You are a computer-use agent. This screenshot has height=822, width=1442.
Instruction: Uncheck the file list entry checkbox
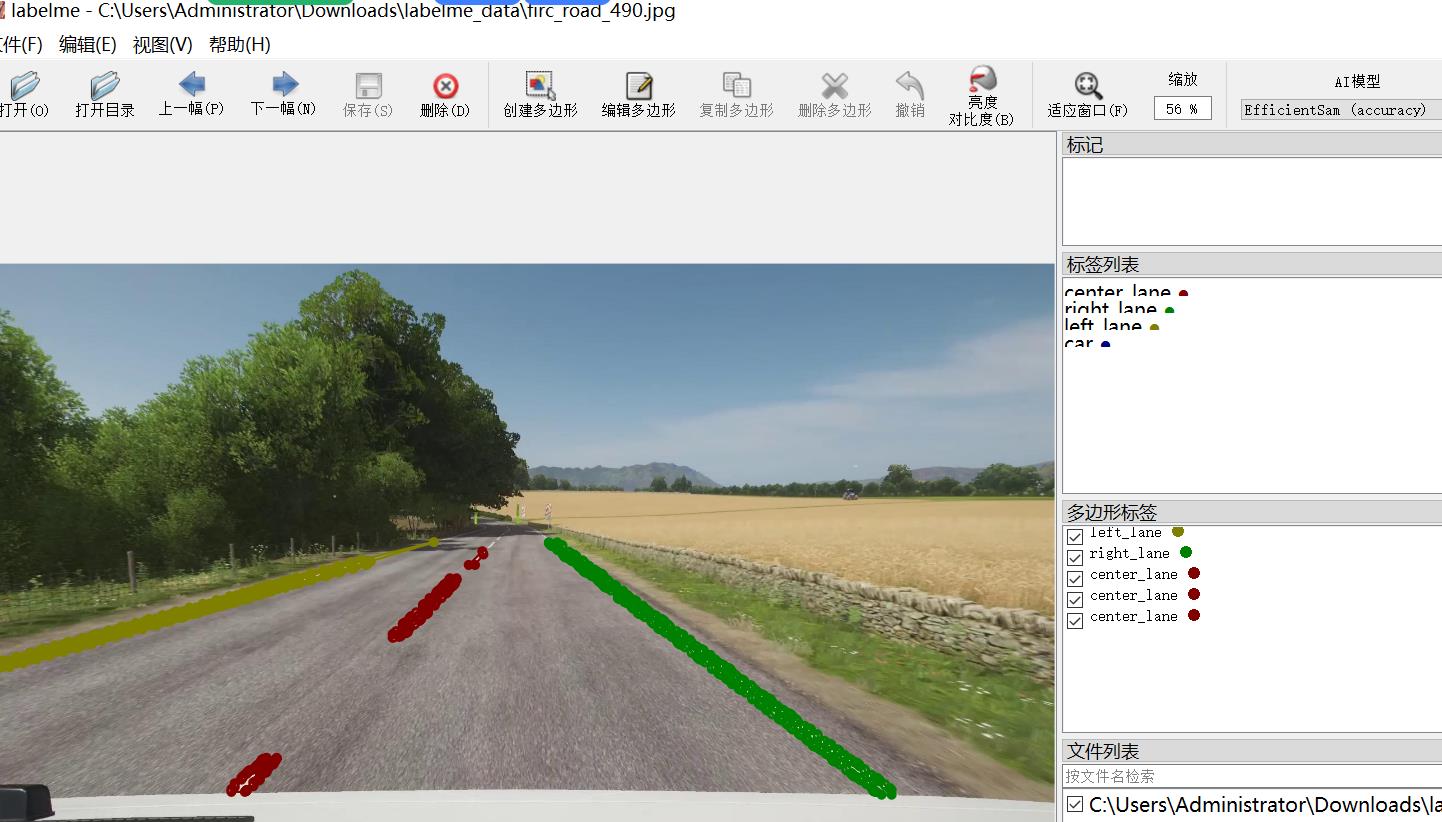click(1075, 804)
